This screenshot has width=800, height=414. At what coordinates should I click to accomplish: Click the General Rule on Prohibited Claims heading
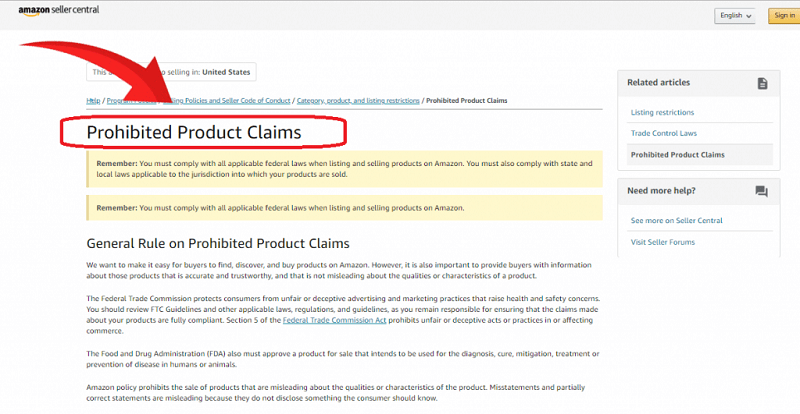tap(217, 243)
